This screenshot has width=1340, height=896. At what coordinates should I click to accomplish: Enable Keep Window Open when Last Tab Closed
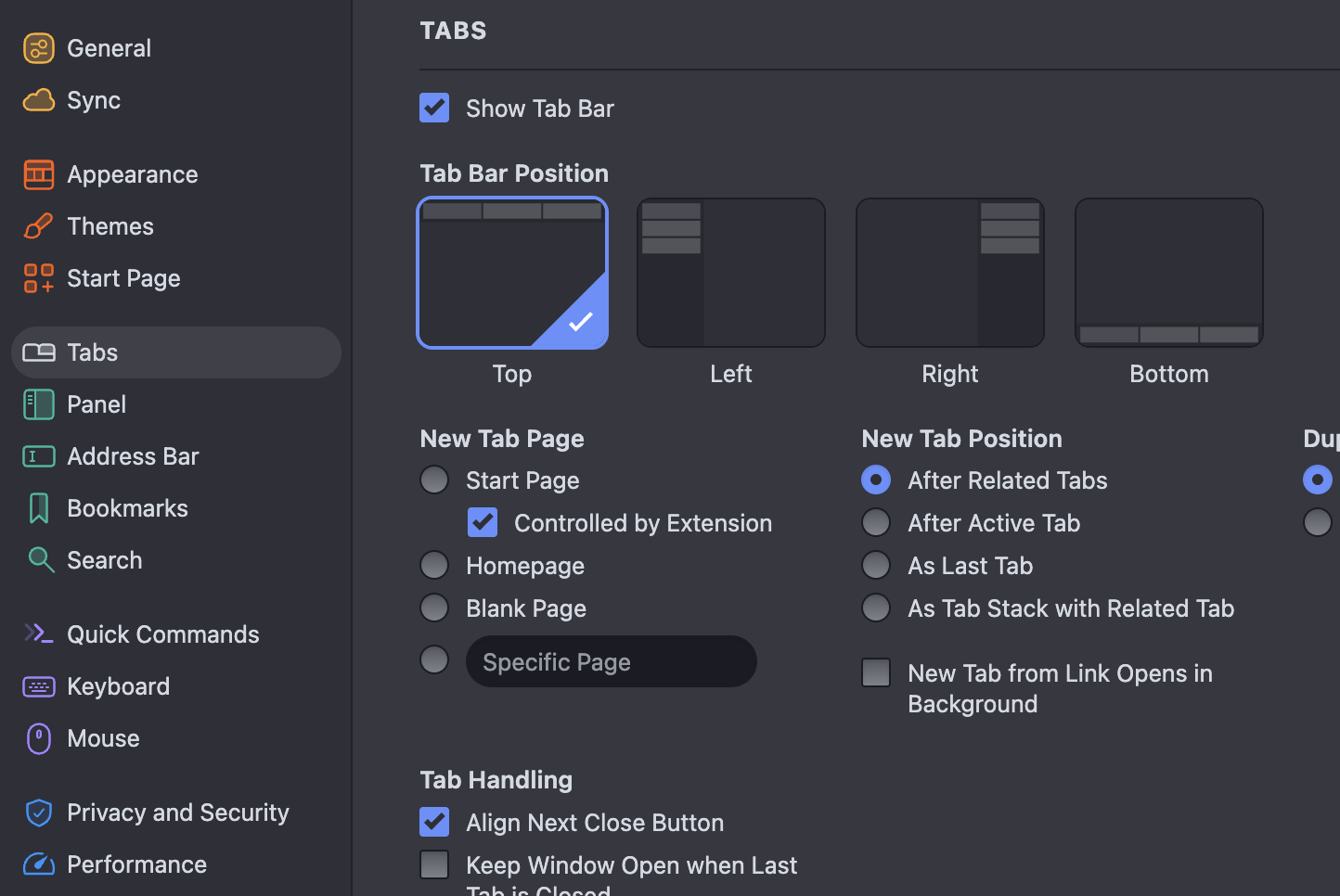tap(434, 864)
